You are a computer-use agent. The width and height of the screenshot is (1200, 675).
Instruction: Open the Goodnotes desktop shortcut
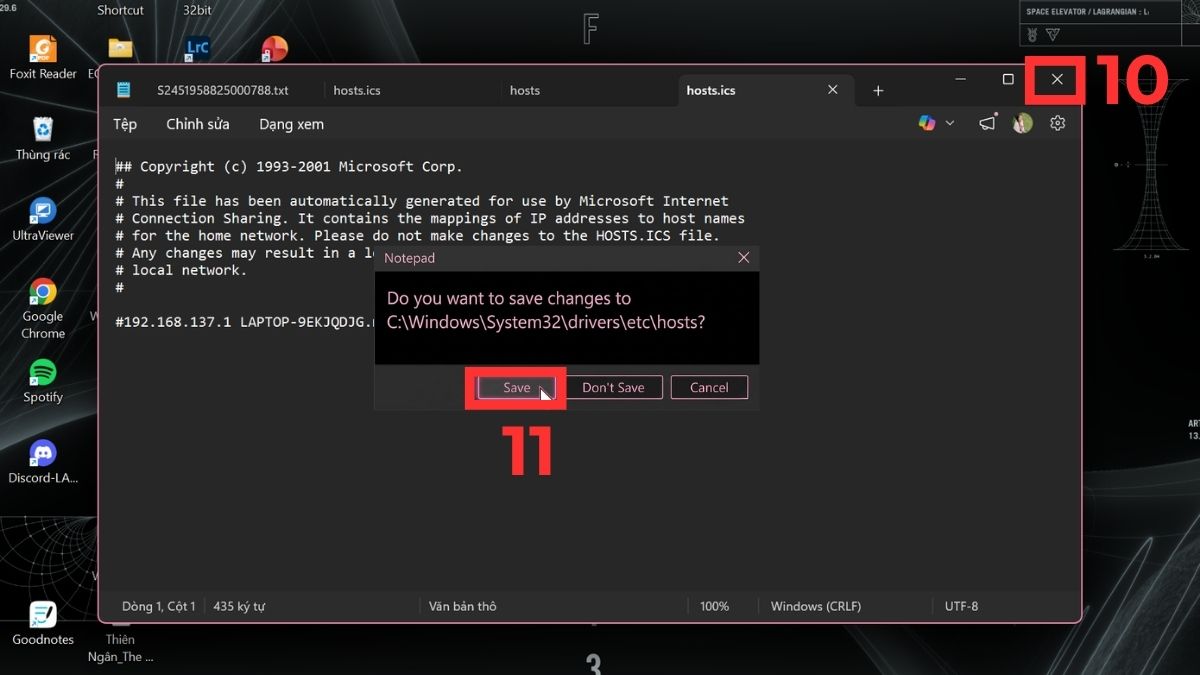[43, 623]
